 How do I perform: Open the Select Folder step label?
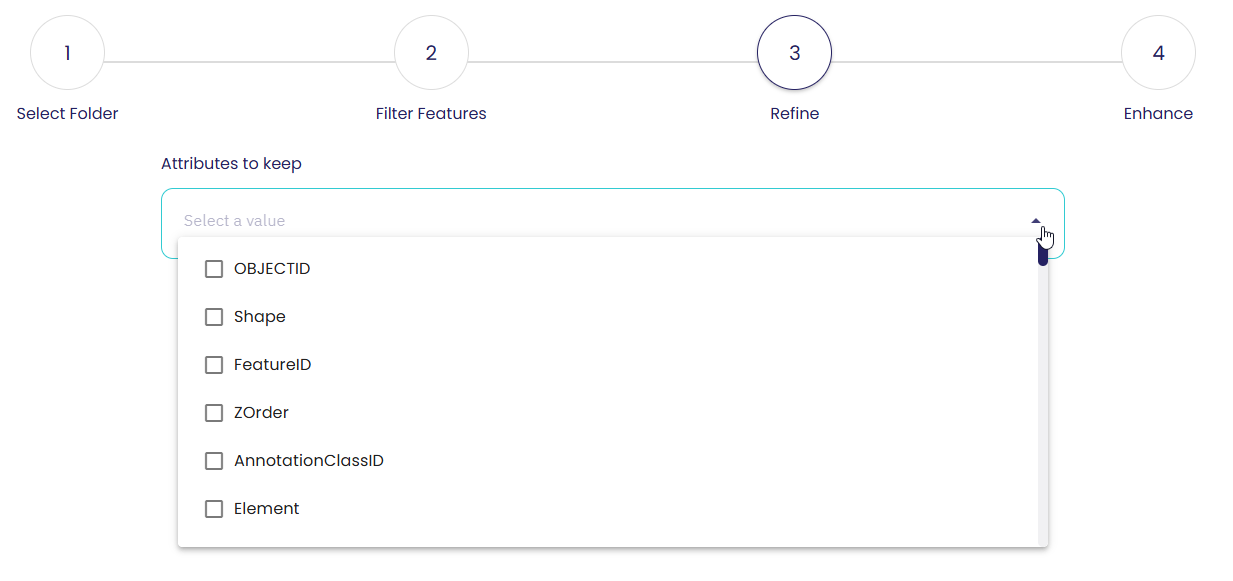[x=68, y=114]
